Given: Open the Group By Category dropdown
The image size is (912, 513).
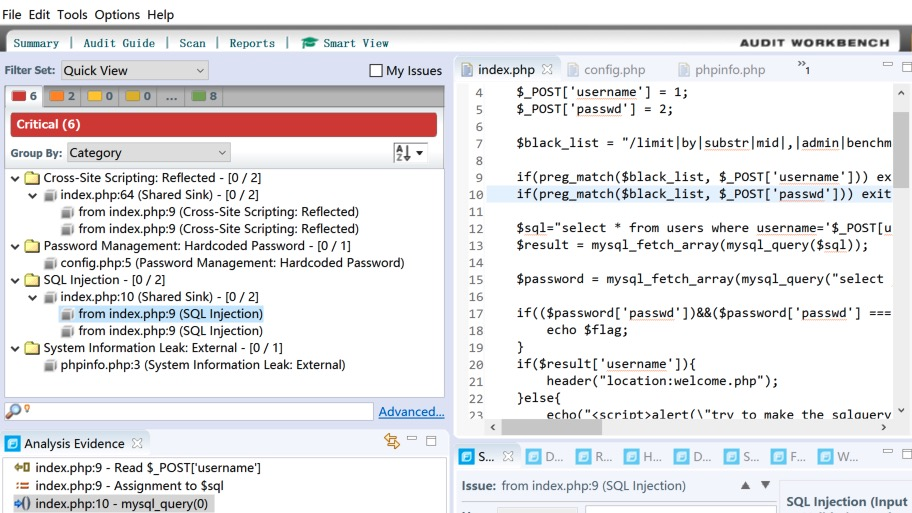Looking at the screenshot, I should coord(148,153).
